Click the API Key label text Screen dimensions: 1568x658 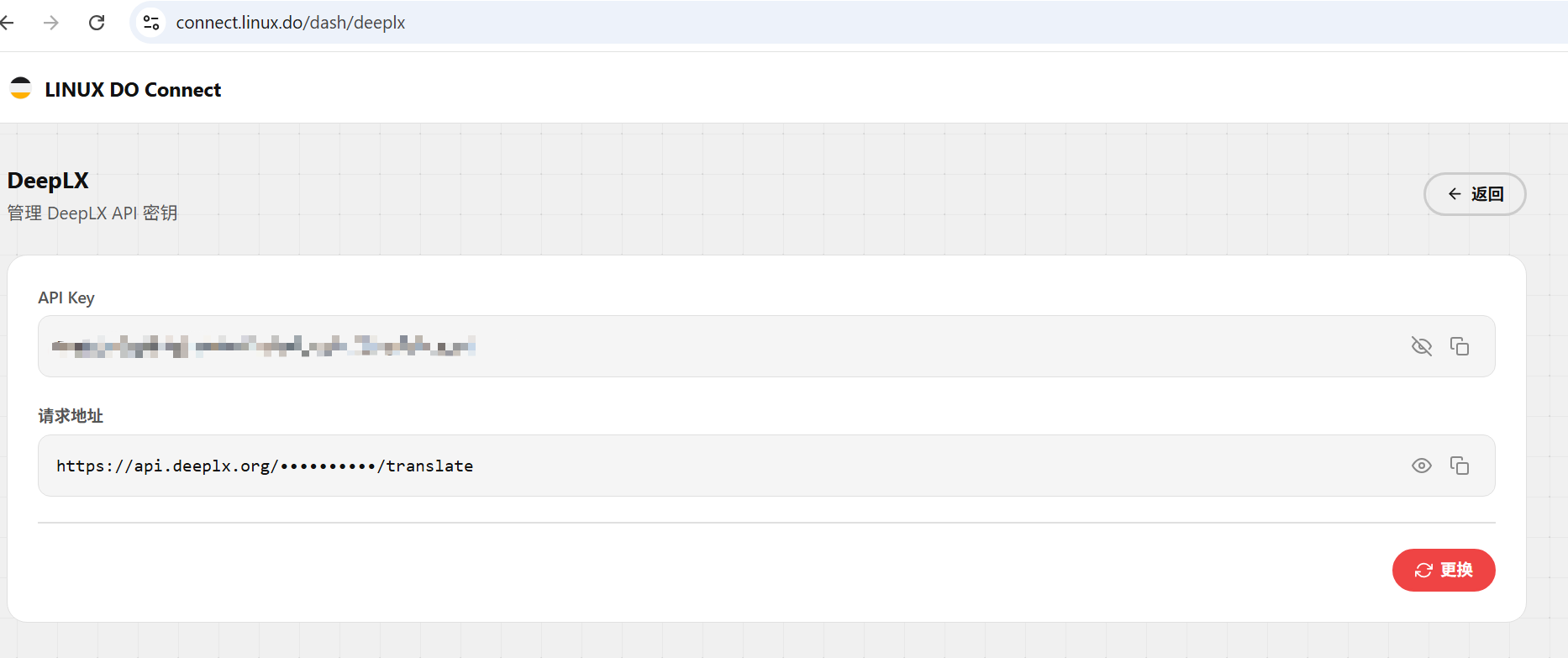(x=66, y=297)
